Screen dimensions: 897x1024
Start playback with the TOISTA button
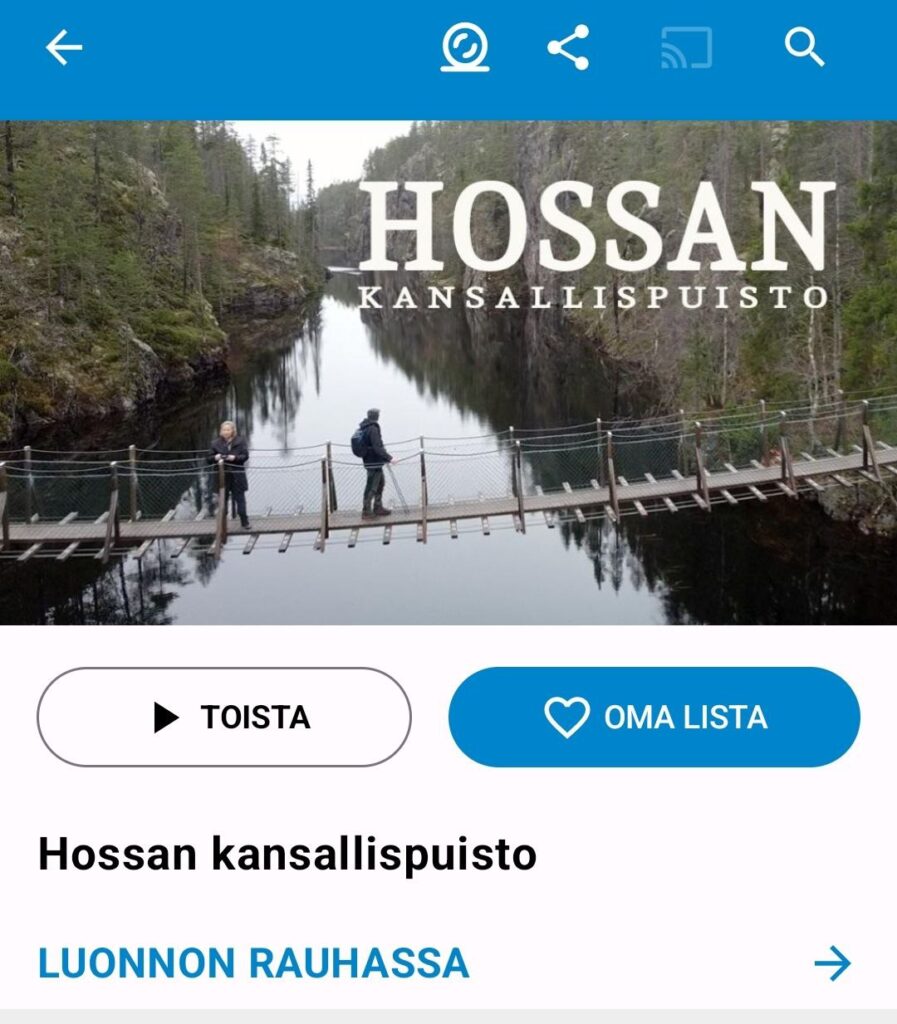pyautogui.click(x=224, y=717)
